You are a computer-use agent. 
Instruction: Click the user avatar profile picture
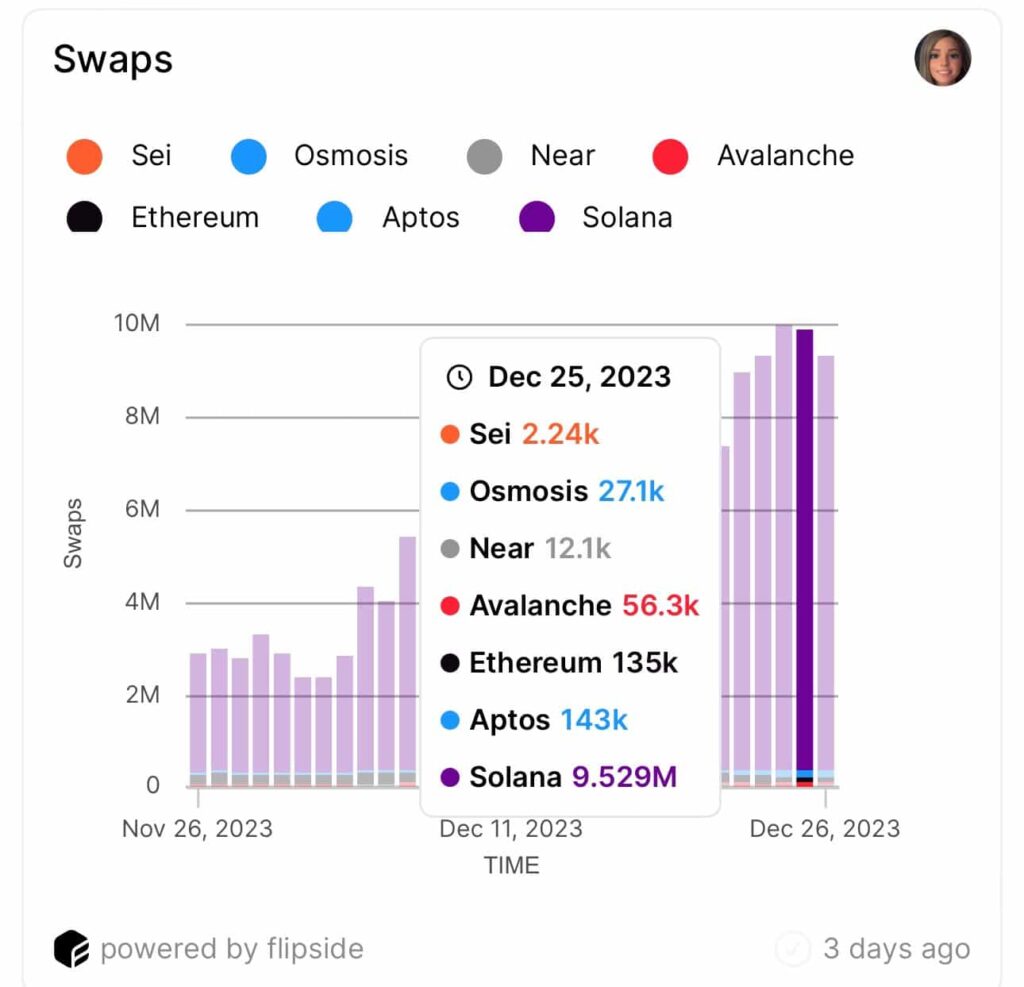942,58
